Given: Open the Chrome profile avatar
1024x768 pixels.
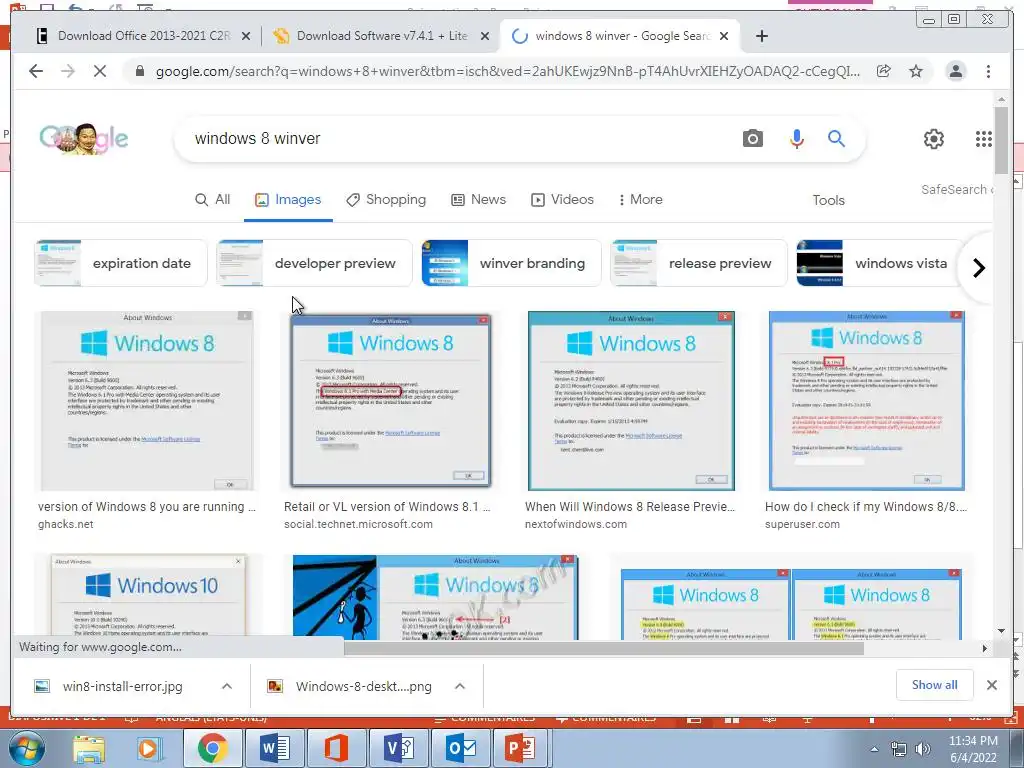Looking at the screenshot, I should click(x=955, y=71).
